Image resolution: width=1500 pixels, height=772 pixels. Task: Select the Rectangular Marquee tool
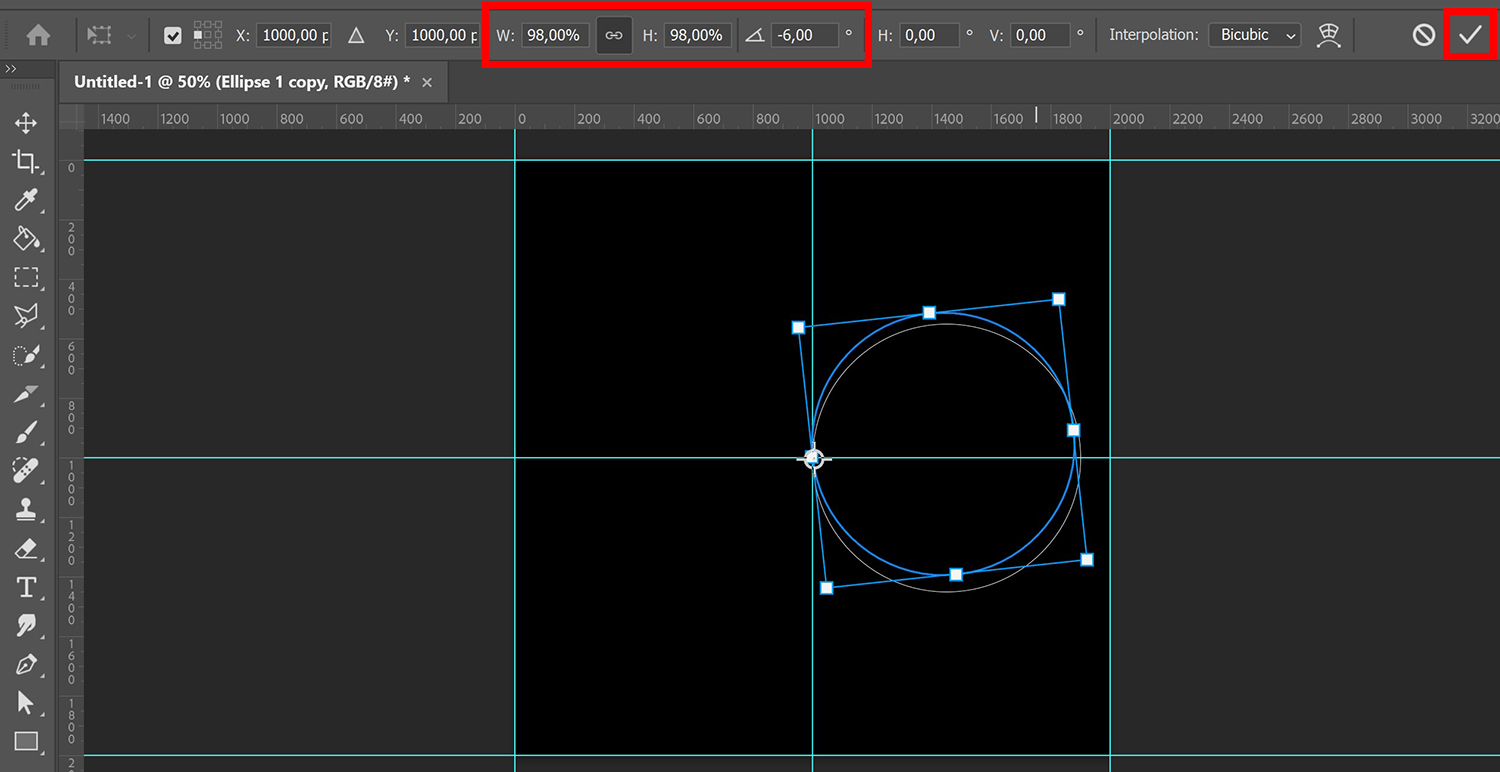point(27,278)
